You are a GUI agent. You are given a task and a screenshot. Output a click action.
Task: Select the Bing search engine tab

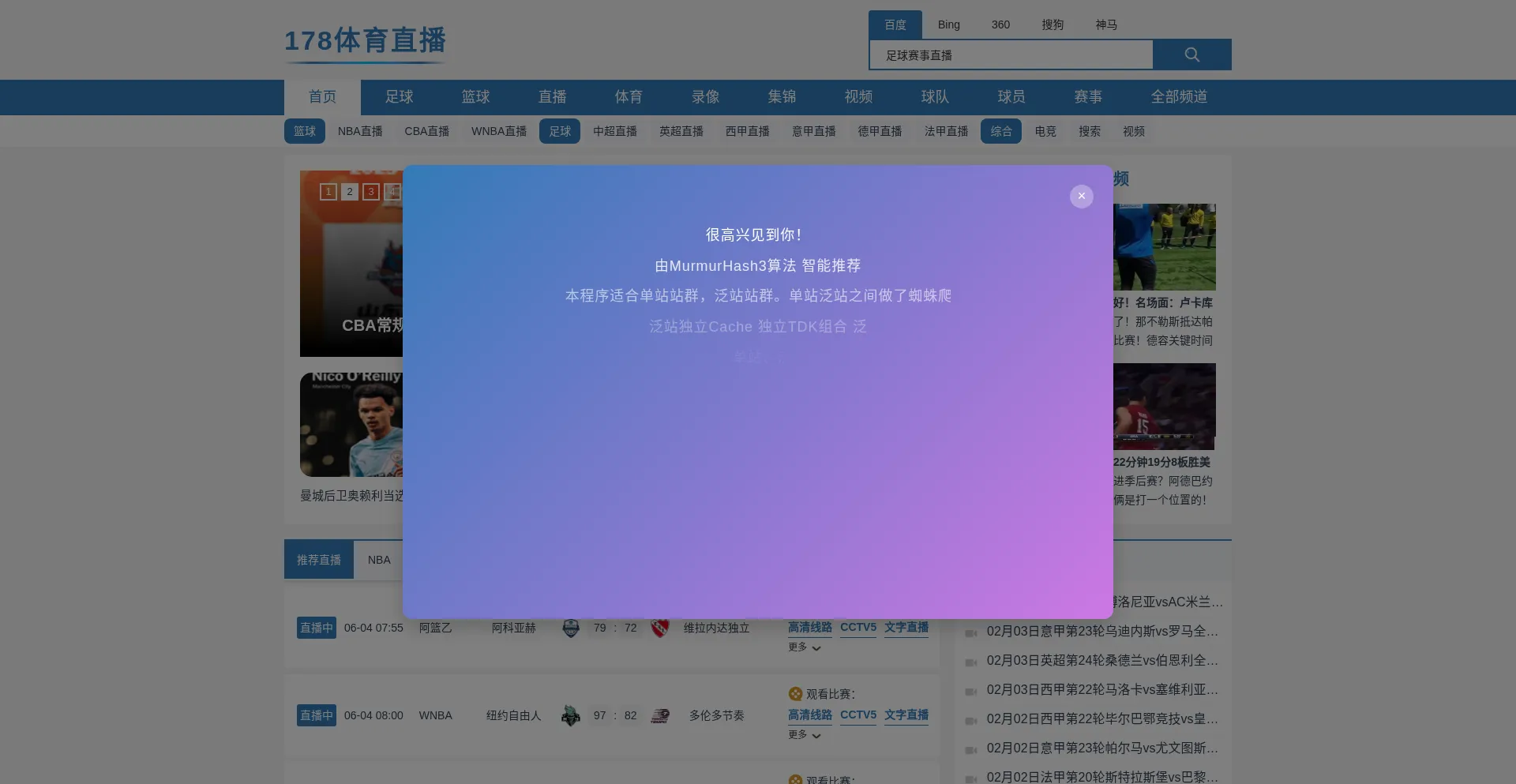948,24
